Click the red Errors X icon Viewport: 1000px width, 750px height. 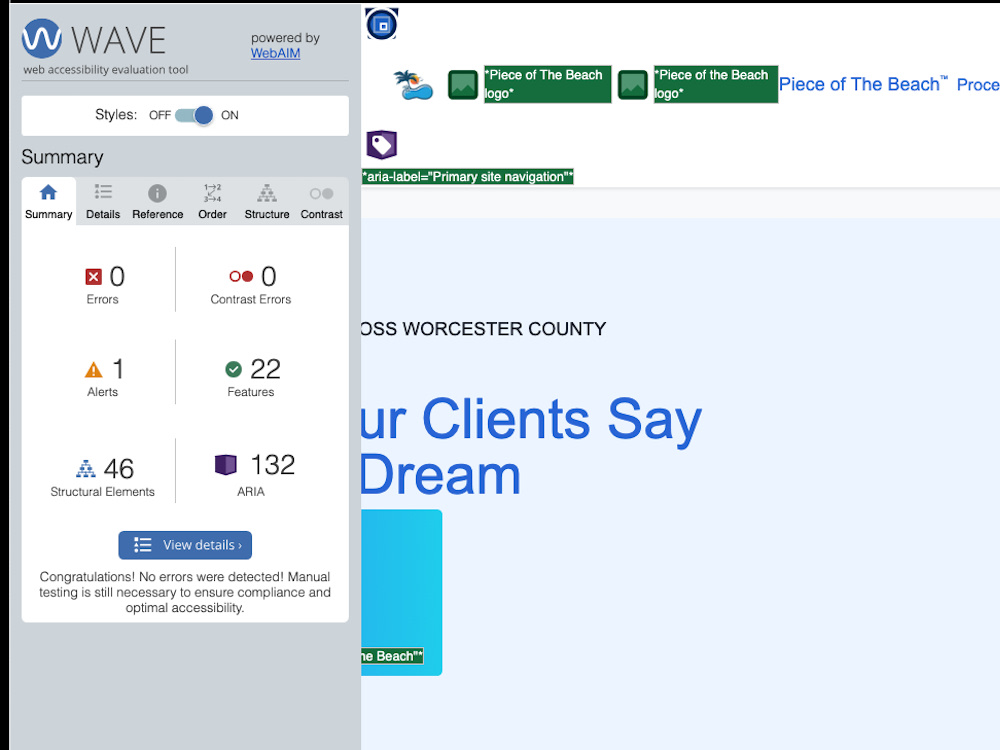tap(94, 277)
